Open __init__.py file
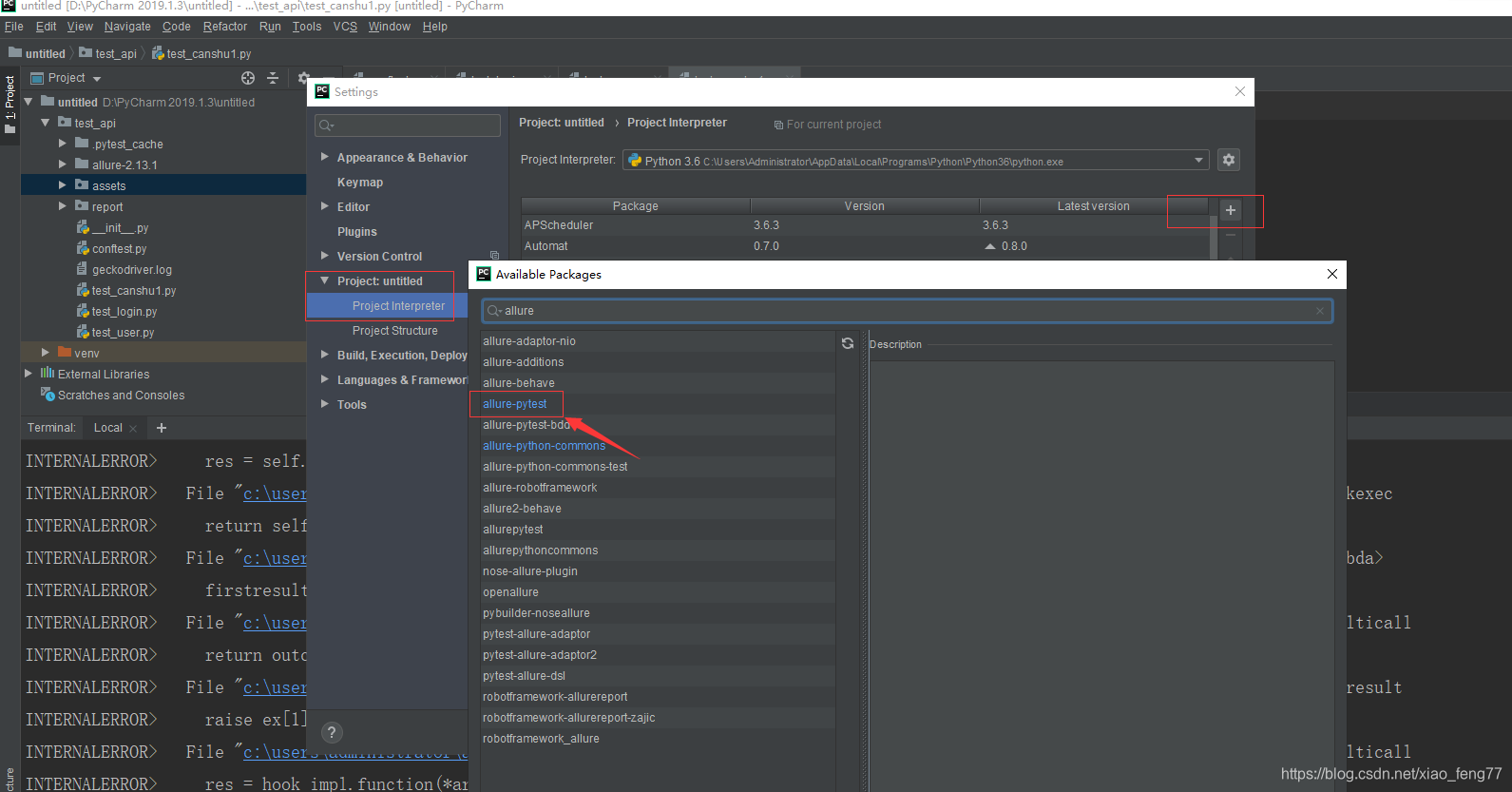The width and height of the screenshot is (1512, 792). click(121, 228)
